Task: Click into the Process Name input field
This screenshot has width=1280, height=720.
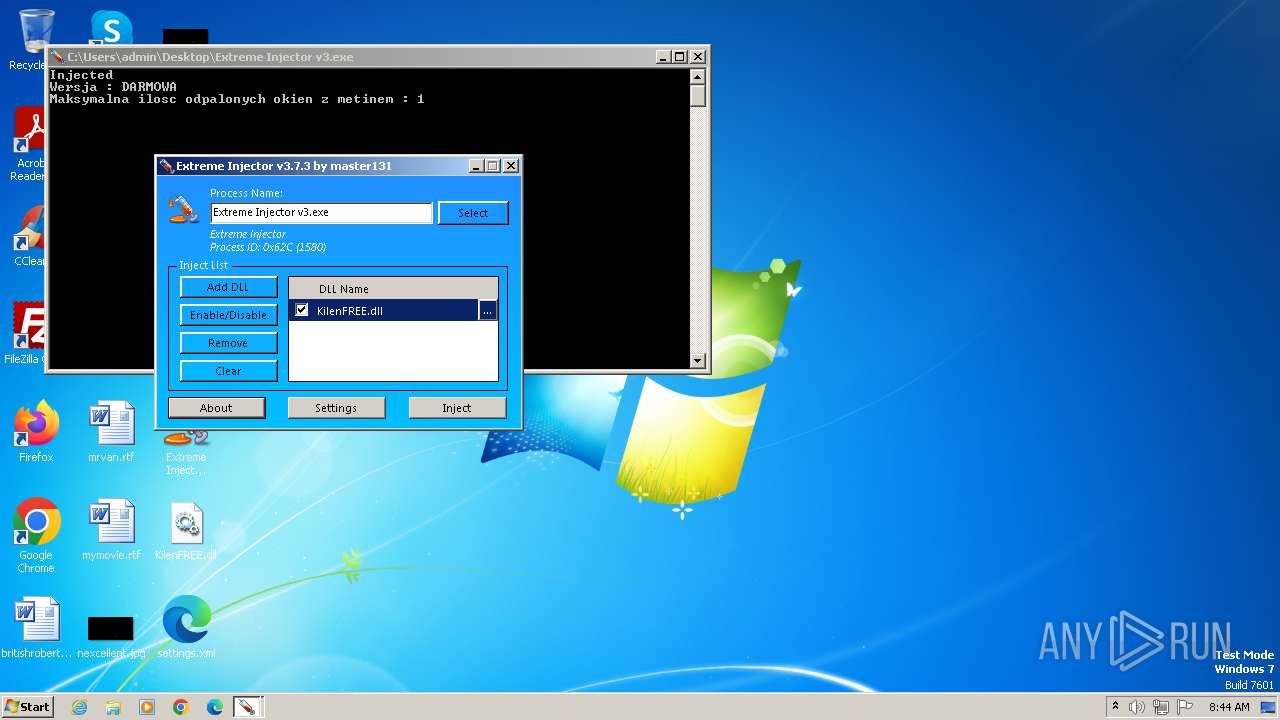Action: pos(321,213)
